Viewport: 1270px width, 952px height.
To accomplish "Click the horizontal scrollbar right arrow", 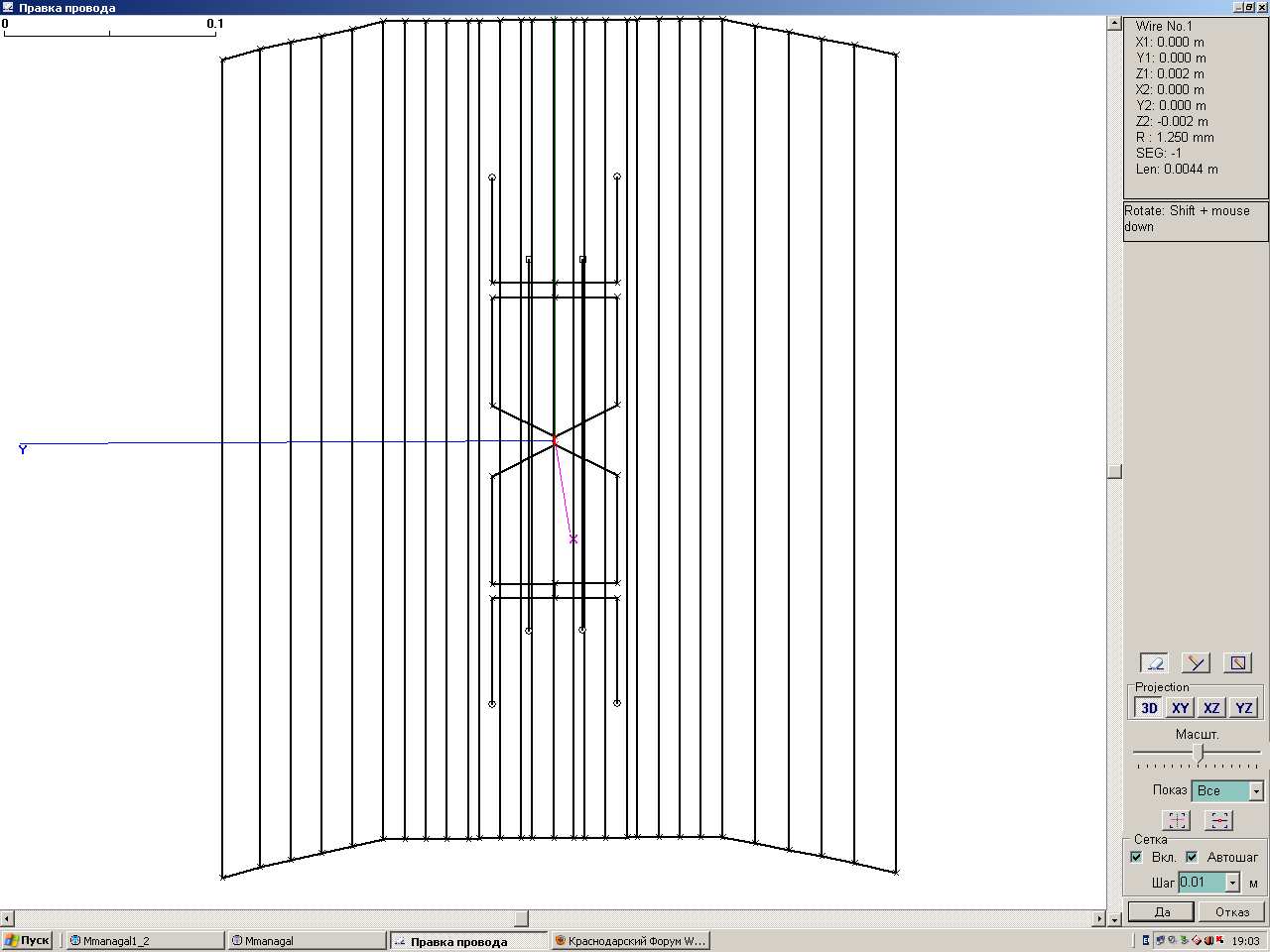I will pyautogui.click(x=1098, y=918).
